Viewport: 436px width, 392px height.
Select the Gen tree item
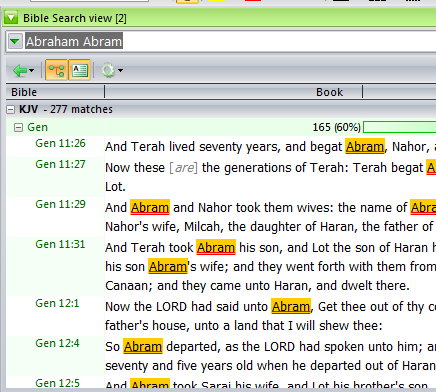(37, 127)
